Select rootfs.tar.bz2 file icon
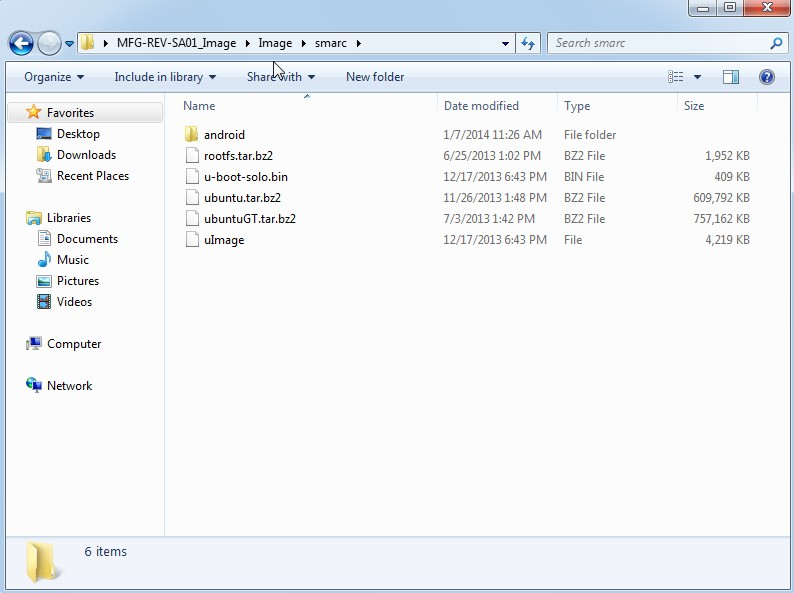794x593 pixels. 192,155
